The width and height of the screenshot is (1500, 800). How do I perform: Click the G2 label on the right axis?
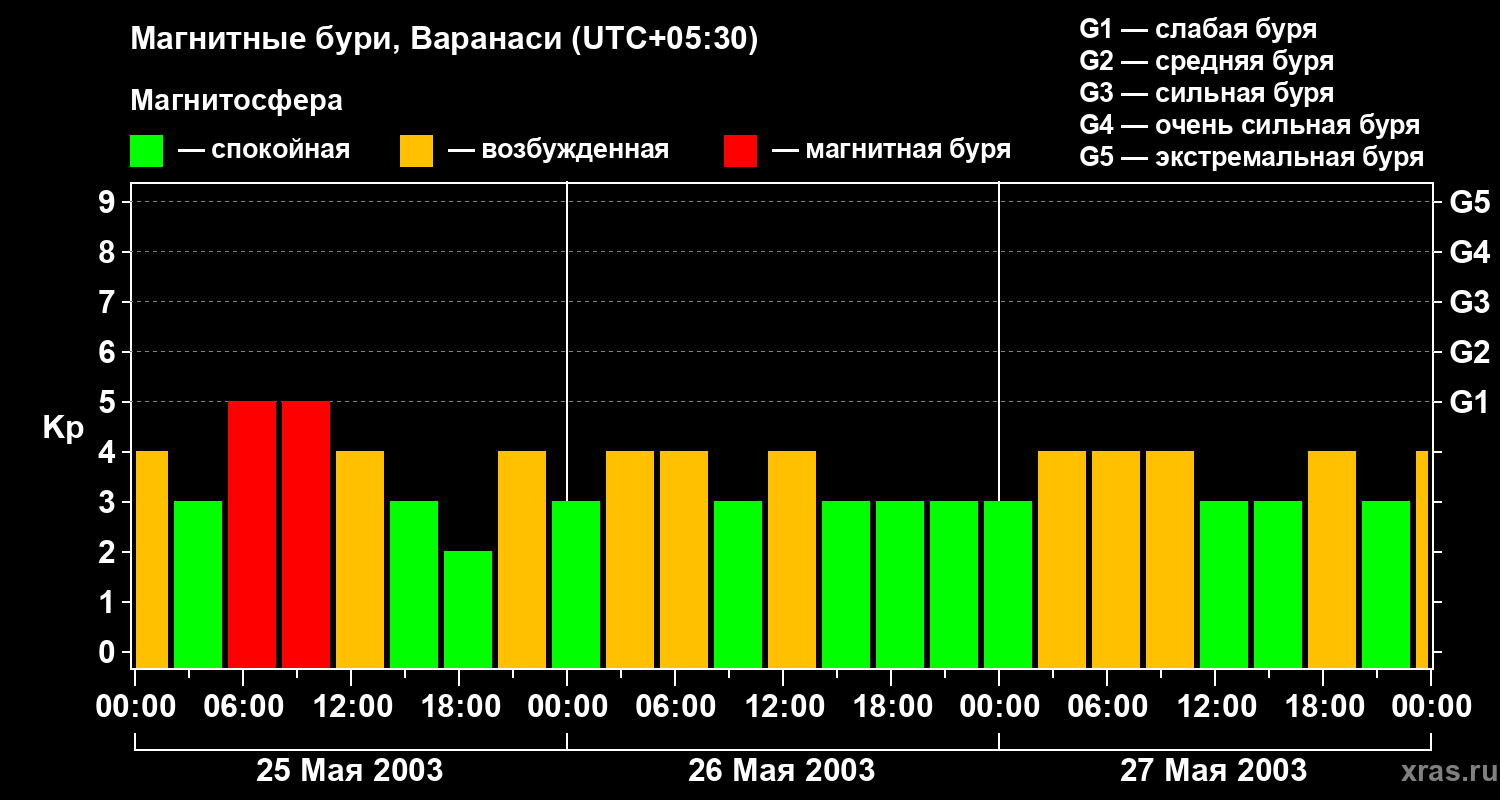[x=1469, y=352]
